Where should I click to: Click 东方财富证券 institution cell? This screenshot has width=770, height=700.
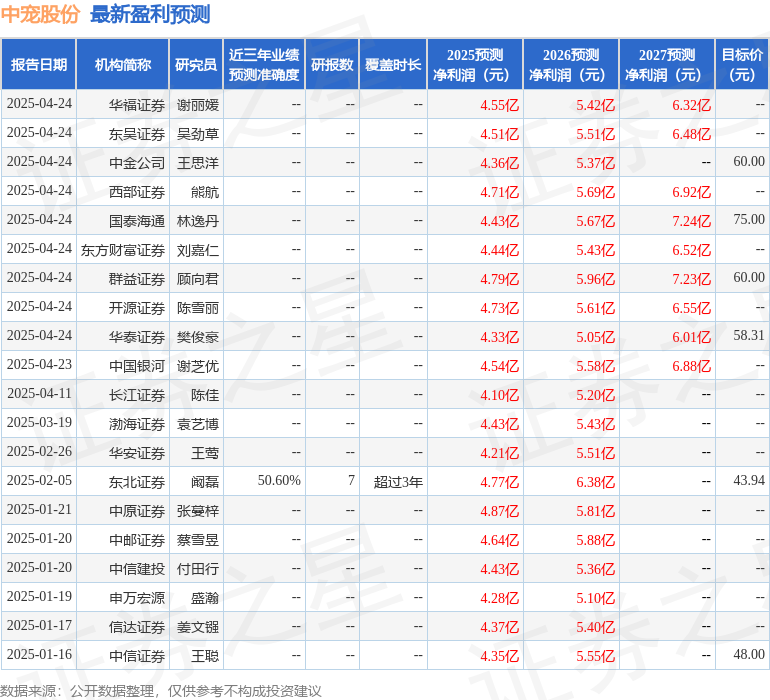[123, 250]
